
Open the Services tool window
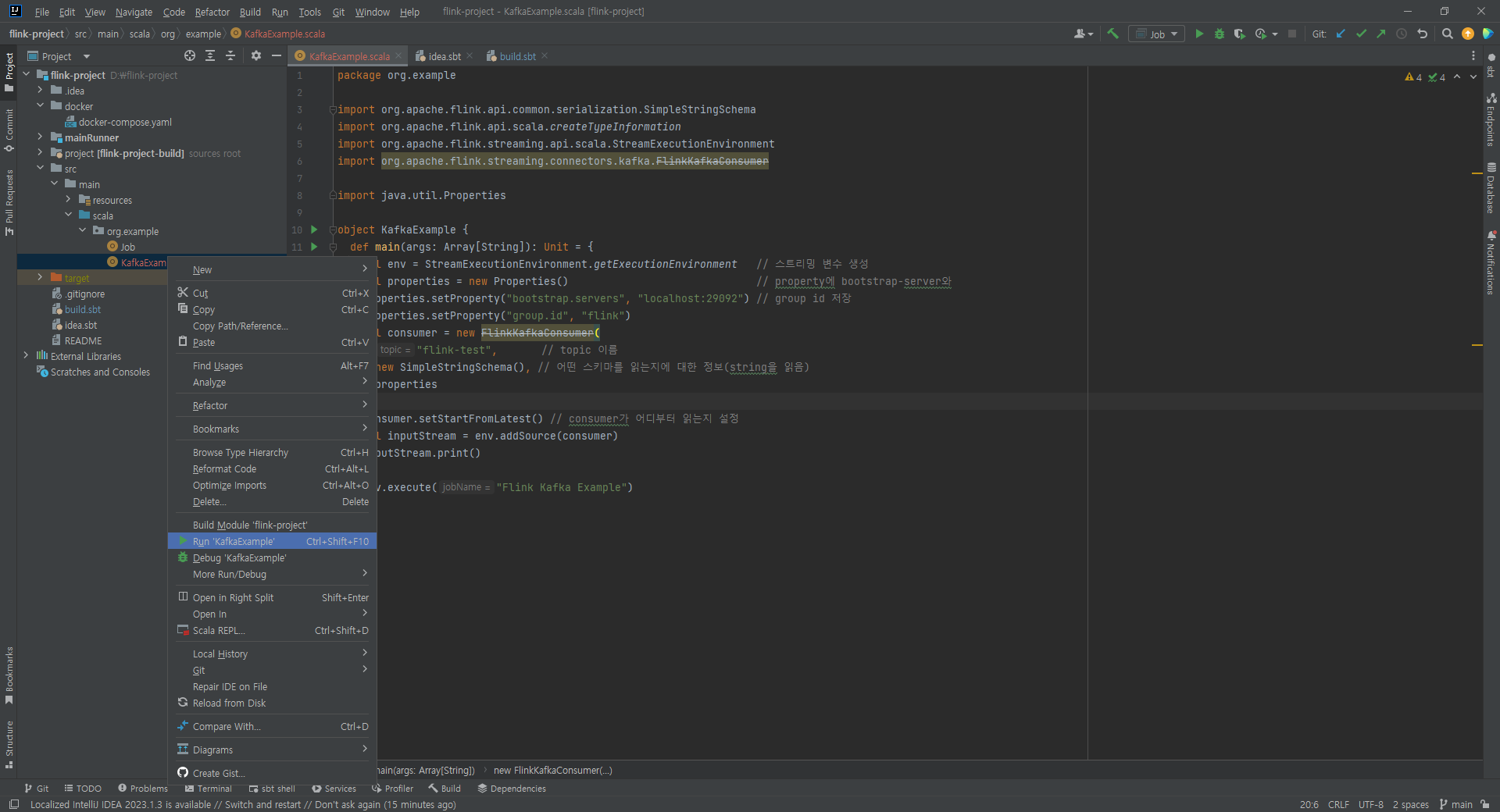[334, 789]
